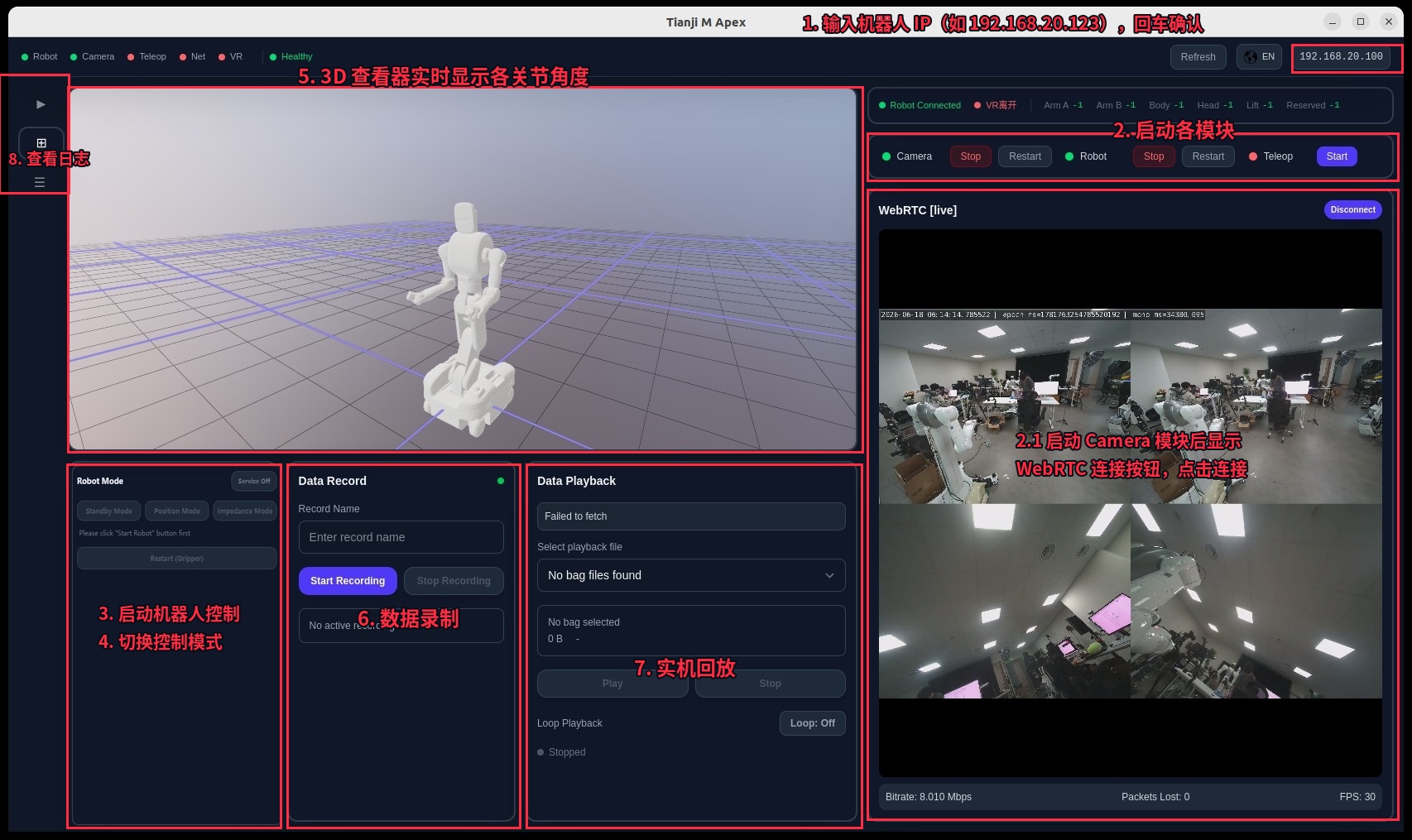Image resolution: width=1412 pixels, height=840 pixels.
Task: Click the Robot Connected status indicator
Action: [x=920, y=105]
